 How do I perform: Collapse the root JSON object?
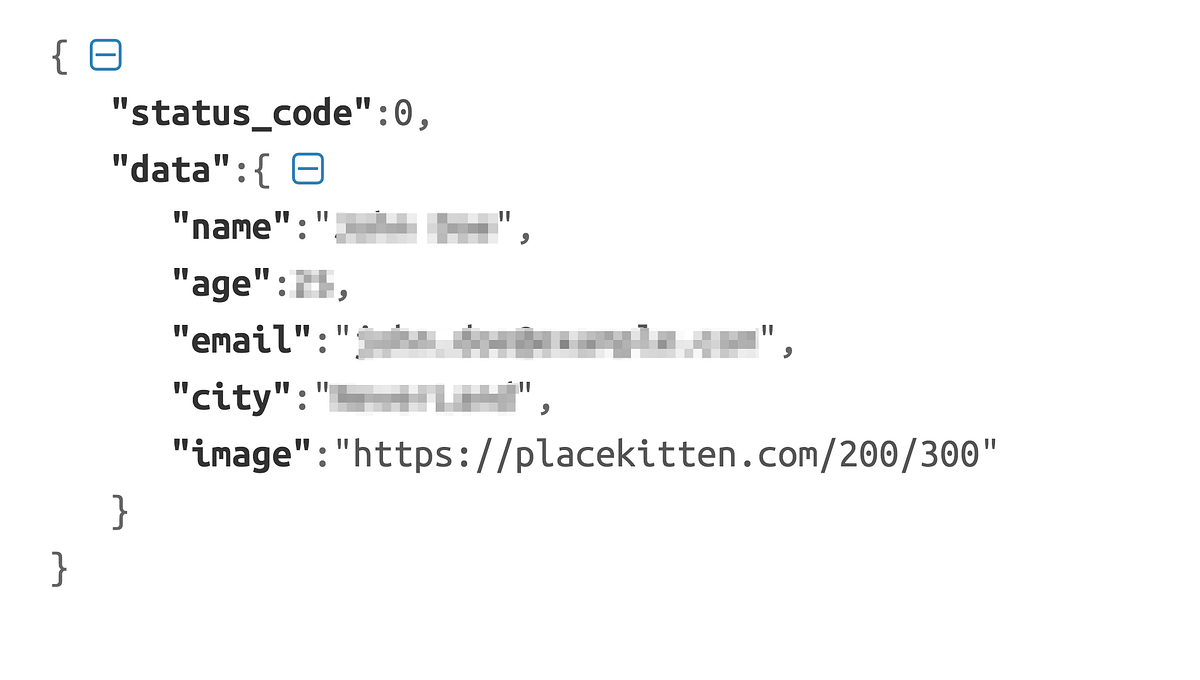coord(105,56)
